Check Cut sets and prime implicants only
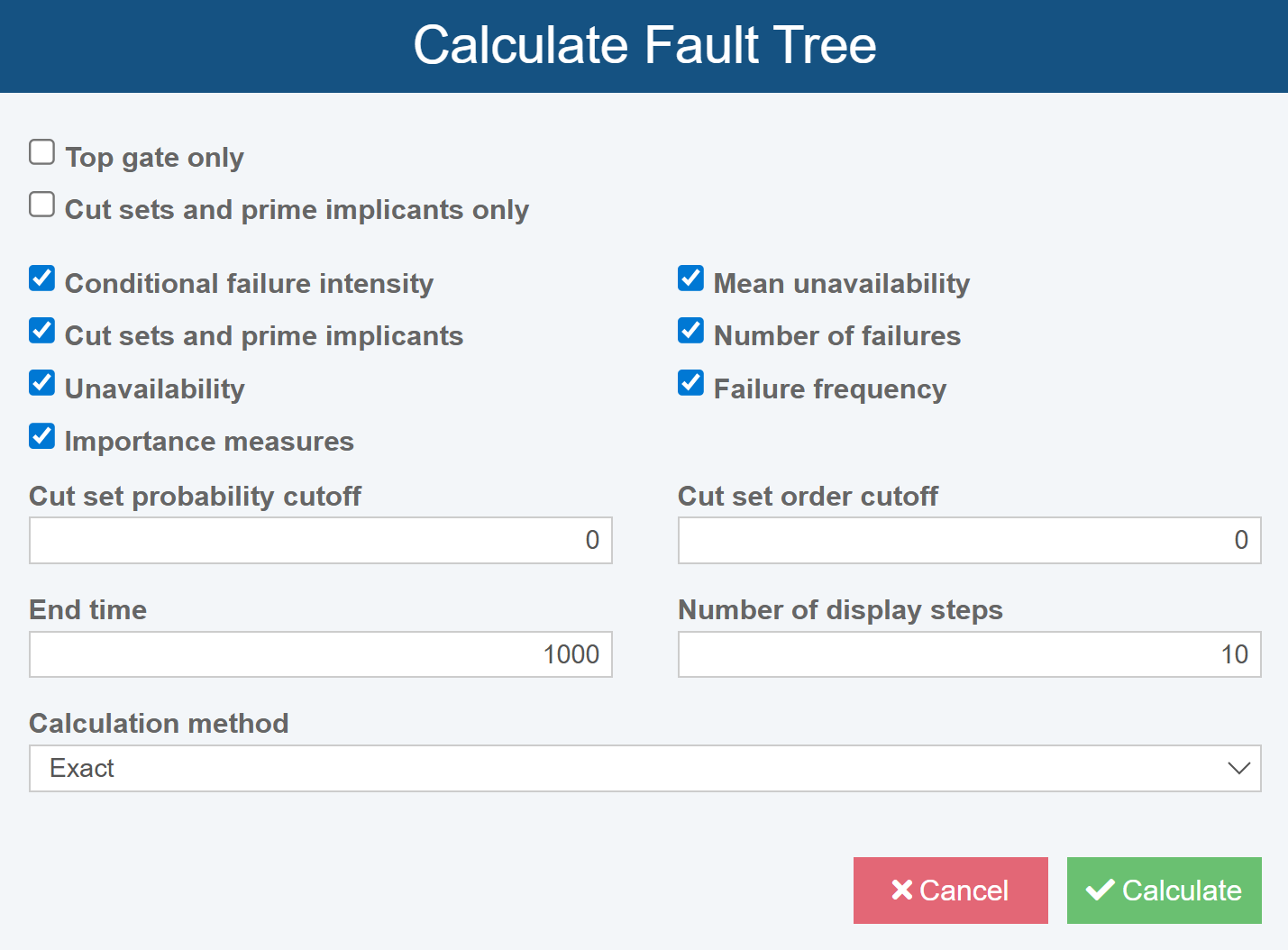 tap(42, 205)
